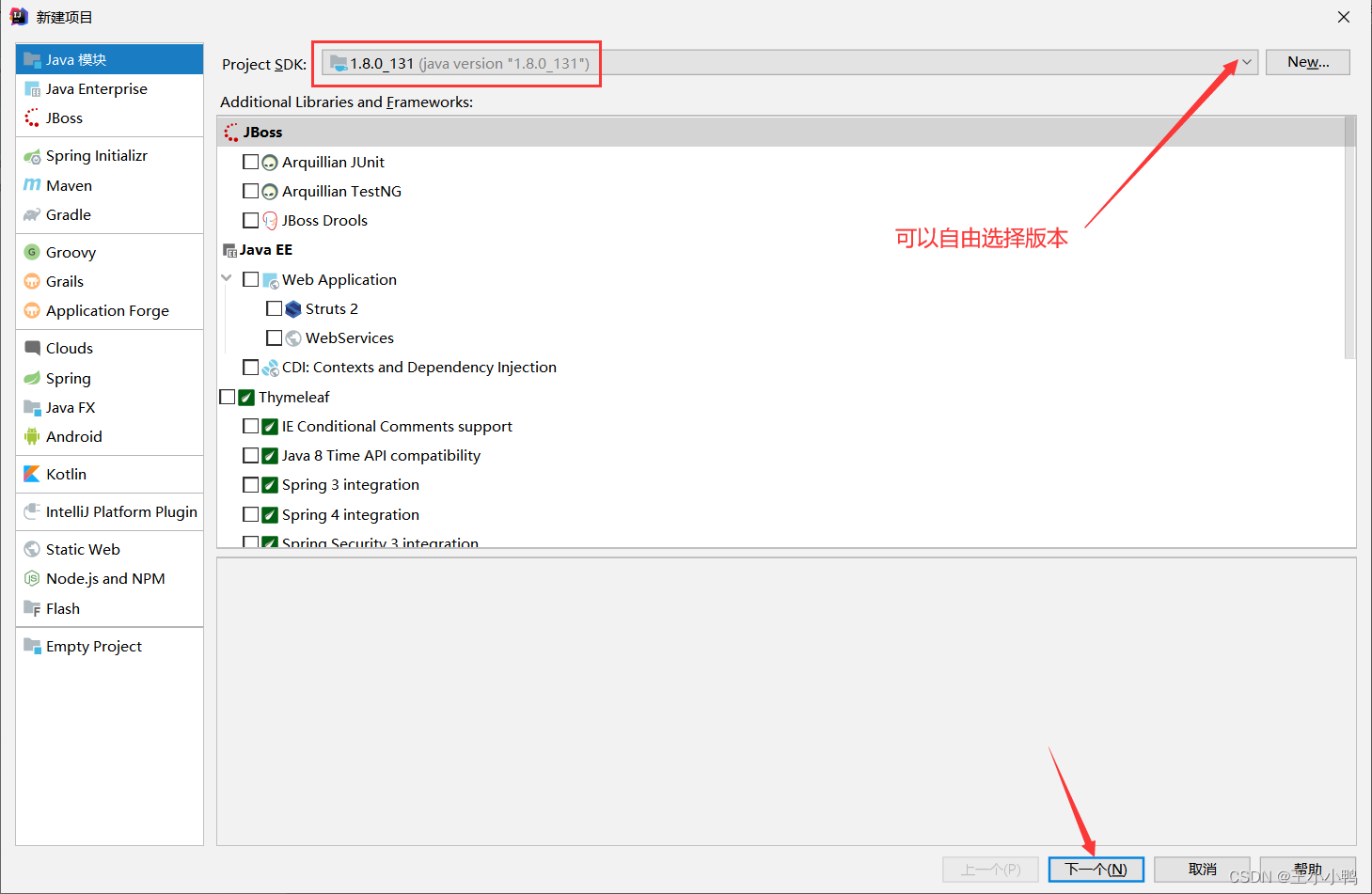Click the Struts 2 cube icon
Image resolution: width=1372 pixels, height=894 pixels.
293,309
